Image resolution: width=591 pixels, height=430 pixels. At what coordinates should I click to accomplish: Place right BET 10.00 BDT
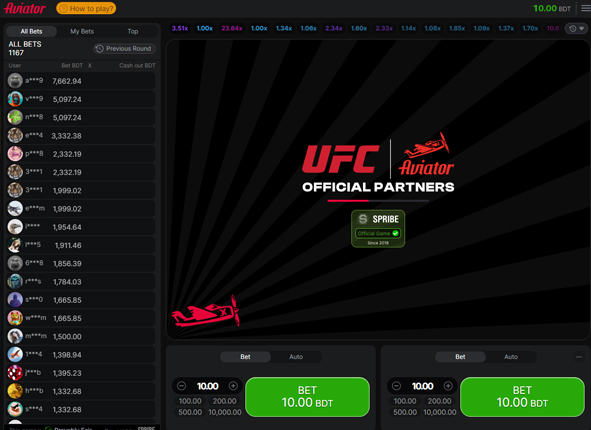(522, 397)
